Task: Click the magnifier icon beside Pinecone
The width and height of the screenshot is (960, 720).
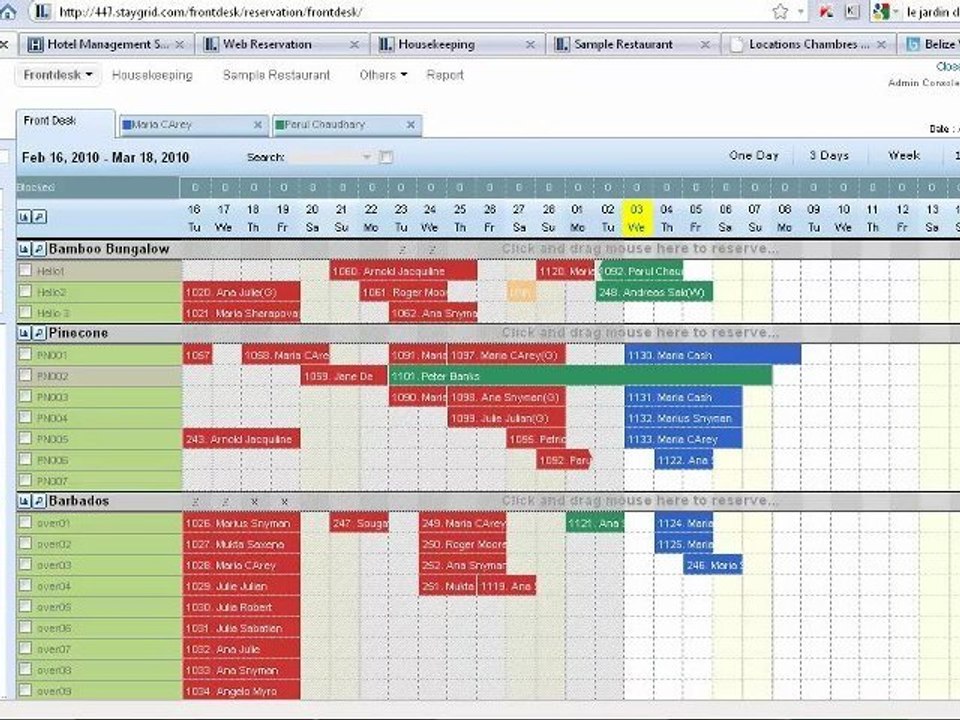Action: 39,333
